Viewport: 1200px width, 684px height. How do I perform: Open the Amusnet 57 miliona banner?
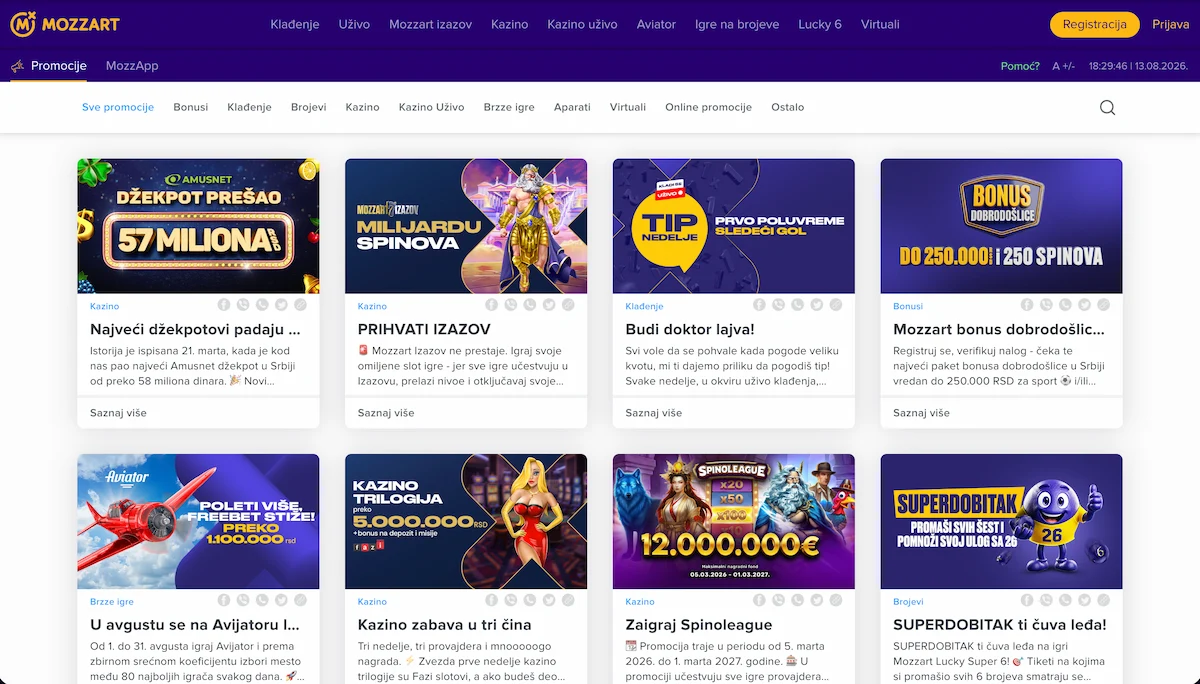(x=198, y=226)
